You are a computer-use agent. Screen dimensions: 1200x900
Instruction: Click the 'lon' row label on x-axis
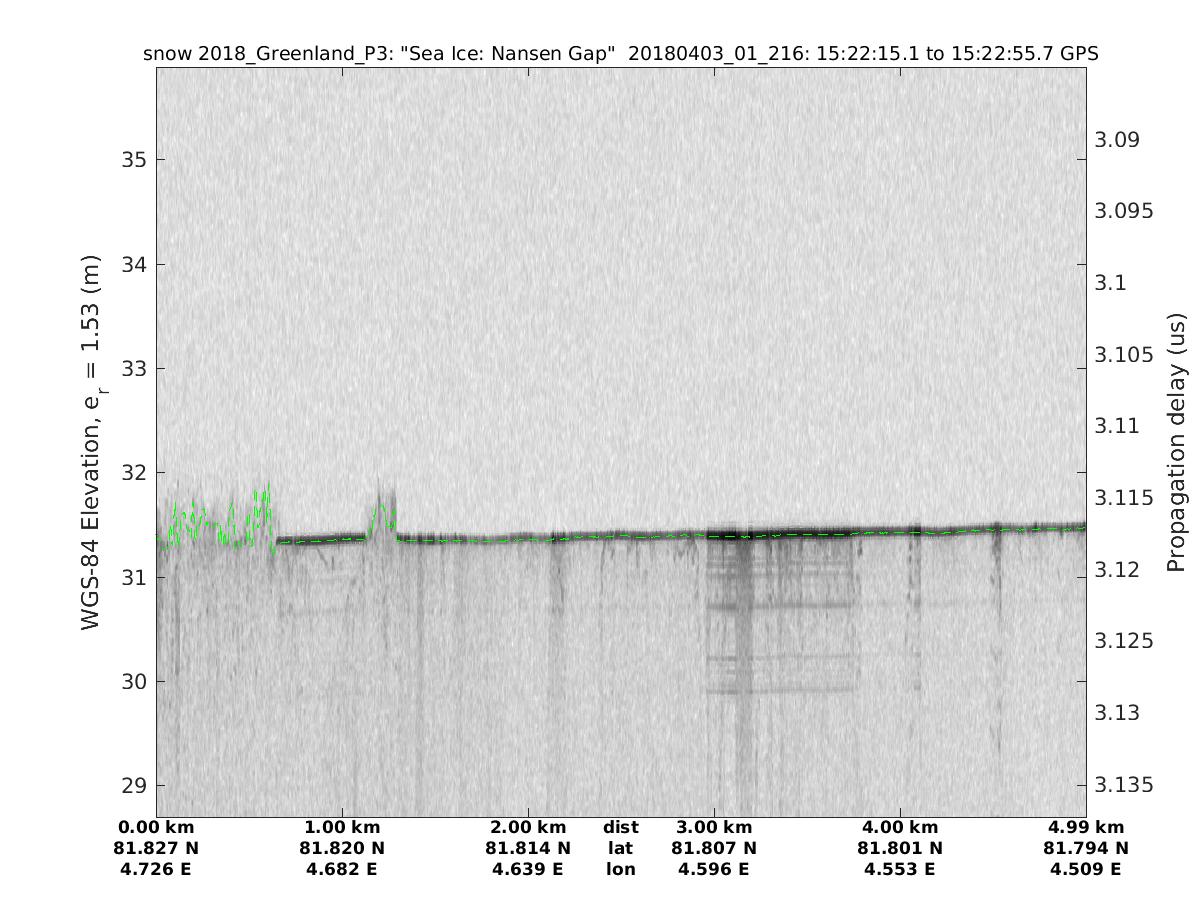620,869
